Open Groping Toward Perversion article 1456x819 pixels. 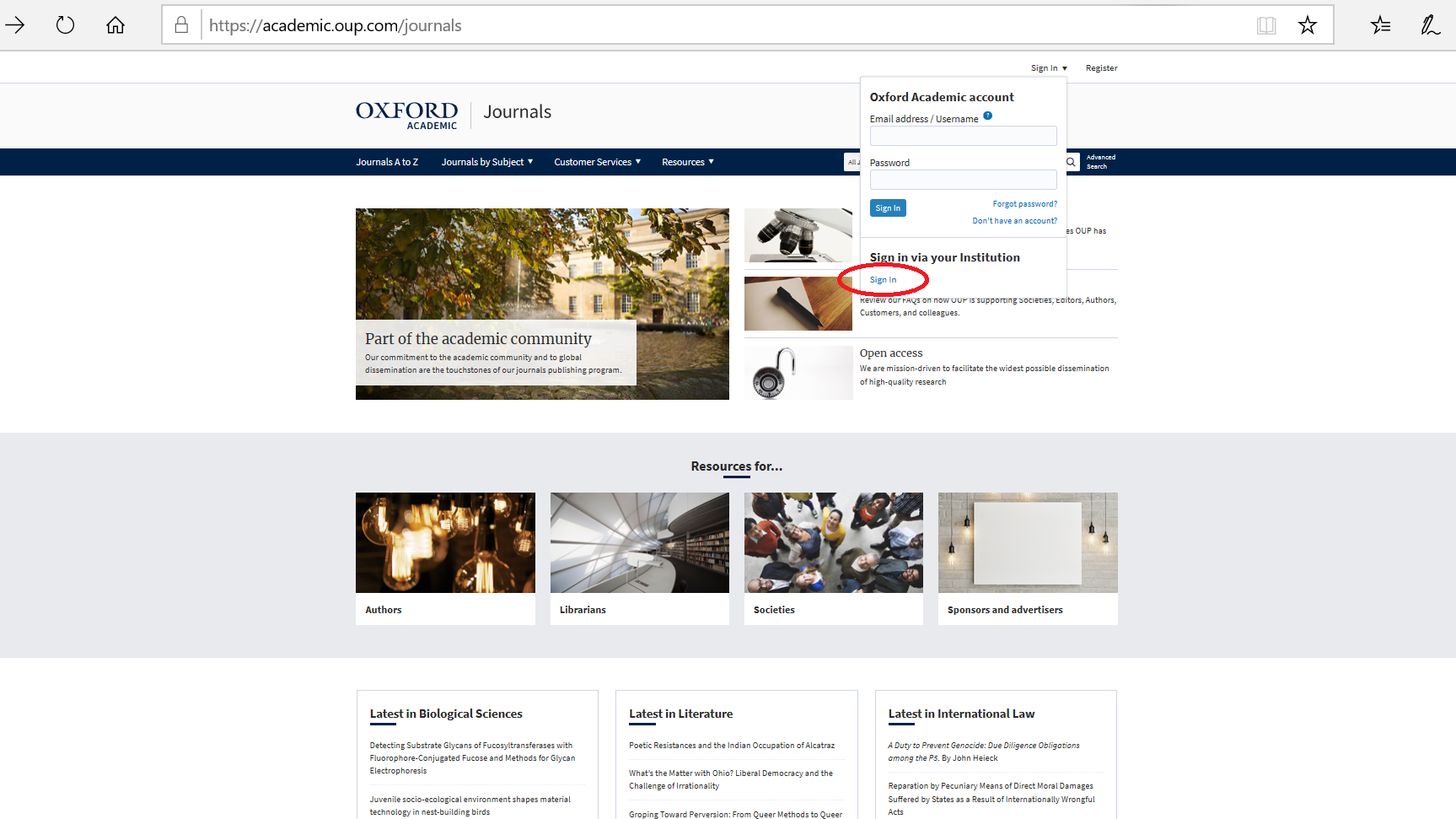pos(735,814)
